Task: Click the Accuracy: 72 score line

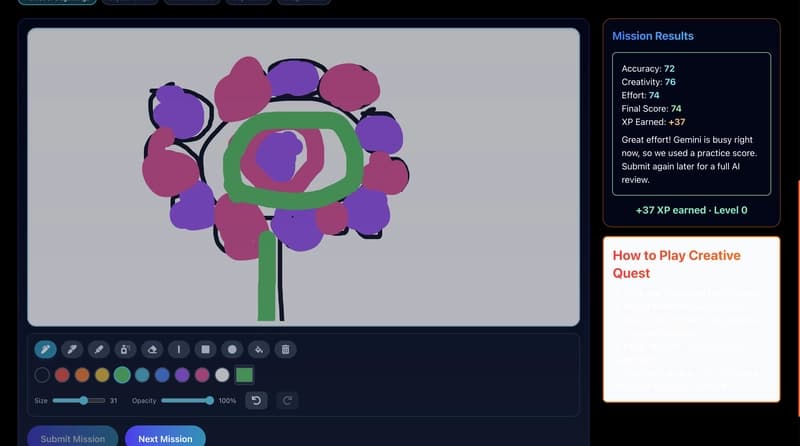Action: (x=648, y=68)
